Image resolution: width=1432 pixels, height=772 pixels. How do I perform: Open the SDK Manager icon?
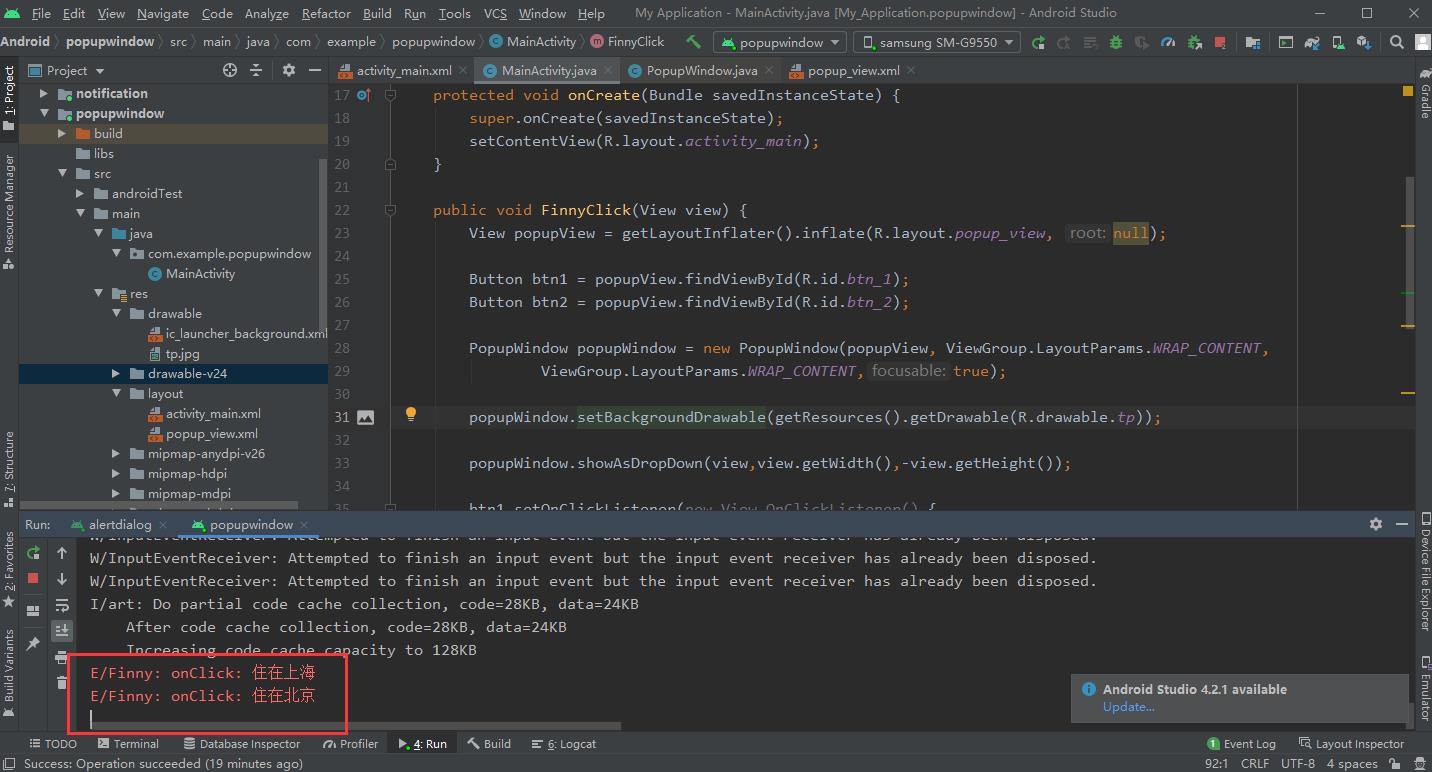tap(1364, 42)
